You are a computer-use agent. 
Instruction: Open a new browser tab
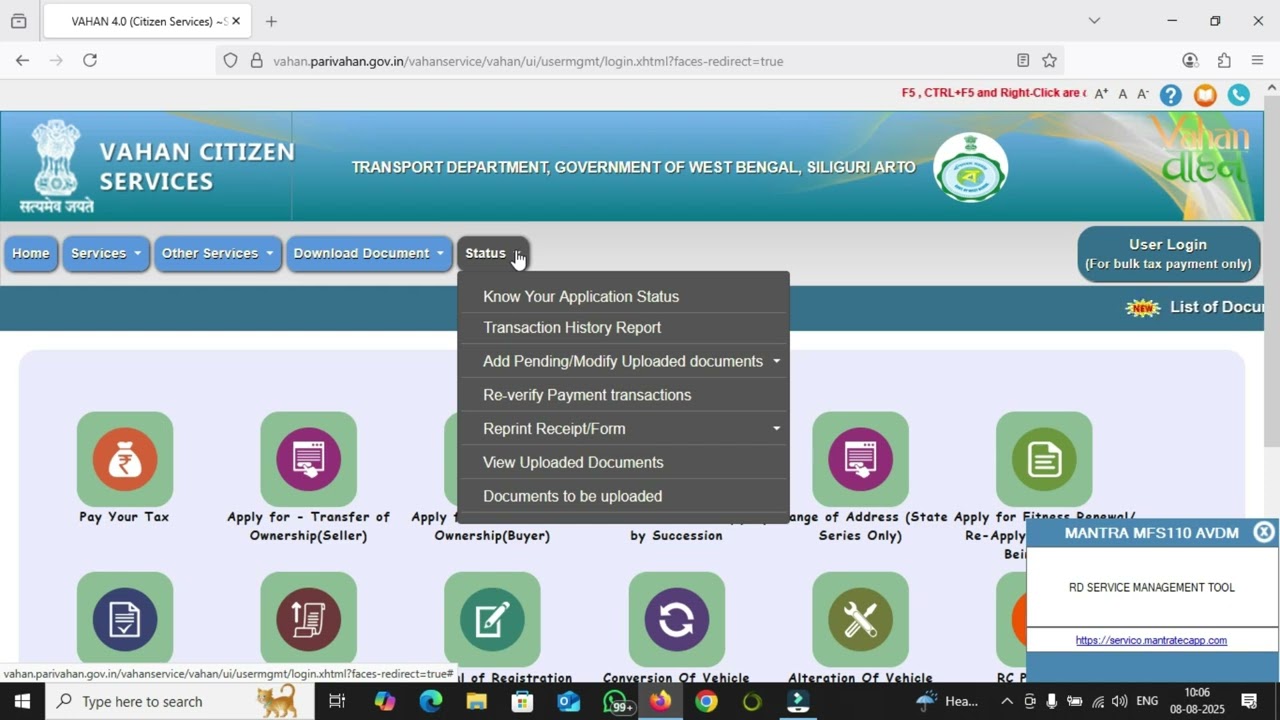click(271, 21)
